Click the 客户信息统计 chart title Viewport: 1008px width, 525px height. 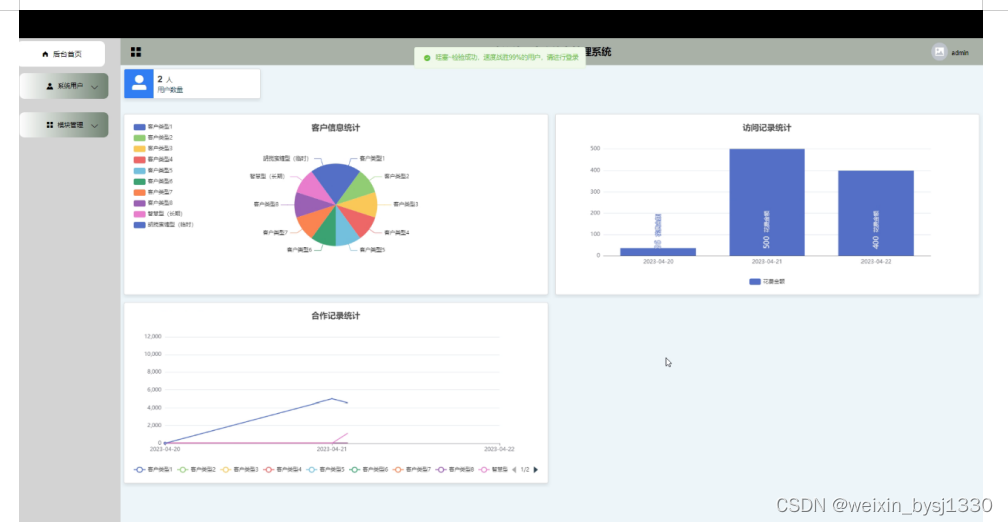(x=336, y=128)
